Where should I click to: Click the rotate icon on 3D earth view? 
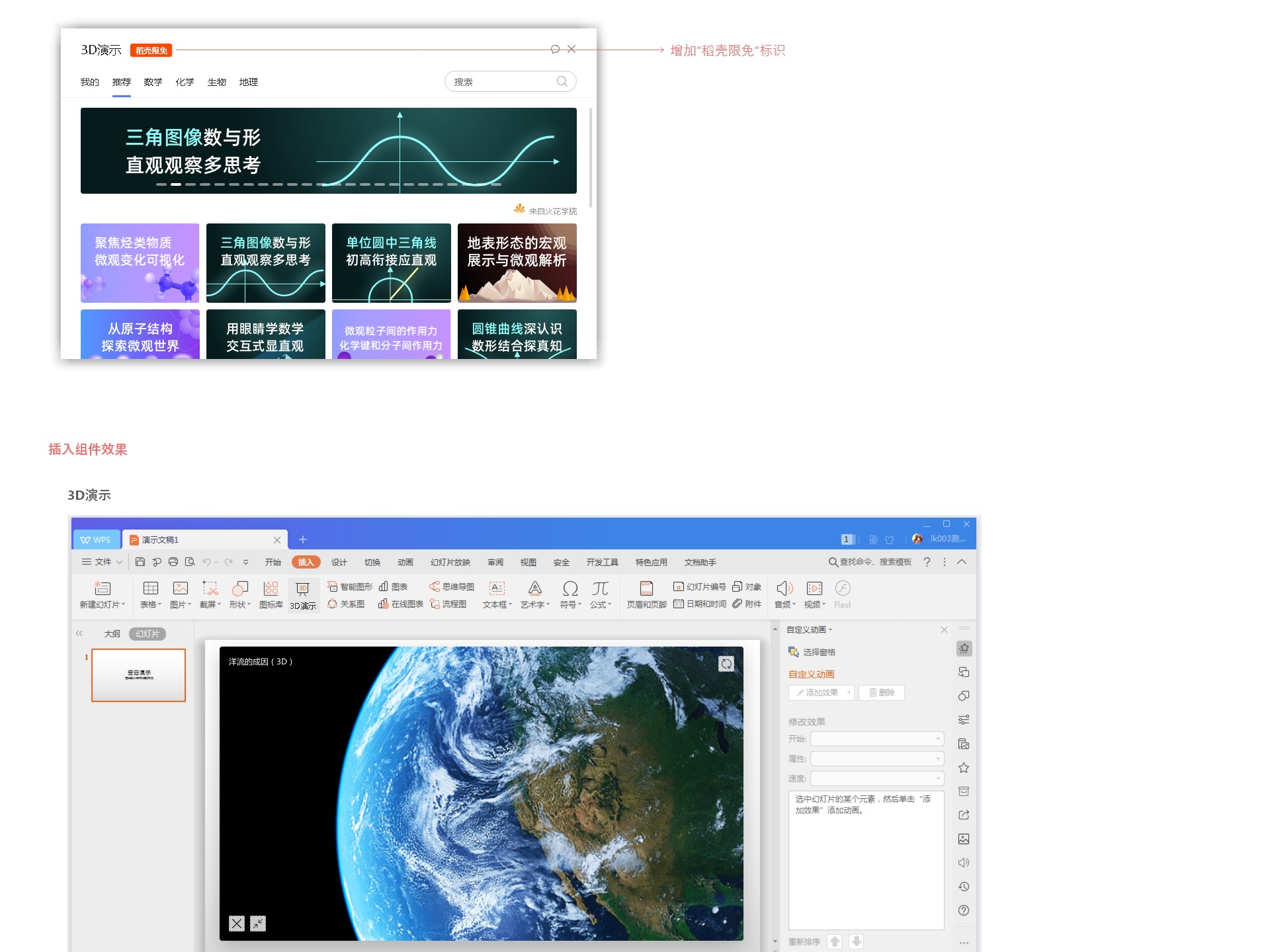click(x=726, y=664)
